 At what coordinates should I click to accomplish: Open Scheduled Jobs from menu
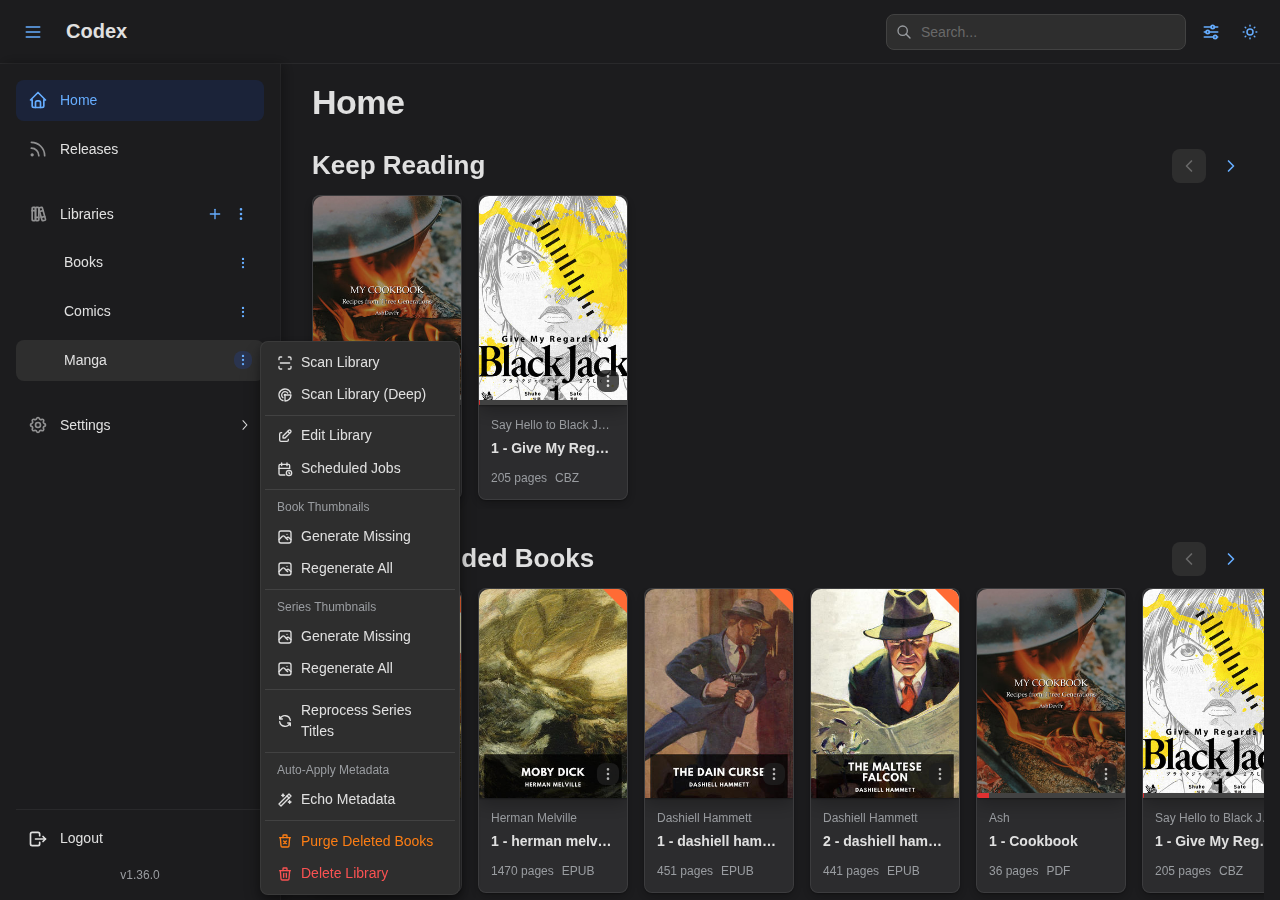(x=360, y=468)
